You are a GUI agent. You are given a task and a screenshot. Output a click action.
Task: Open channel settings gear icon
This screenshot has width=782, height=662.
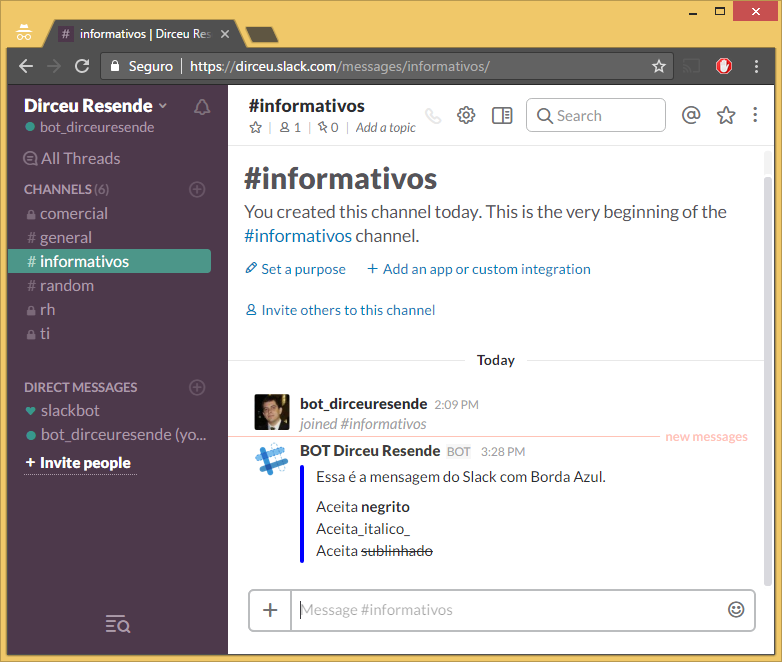tap(466, 115)
